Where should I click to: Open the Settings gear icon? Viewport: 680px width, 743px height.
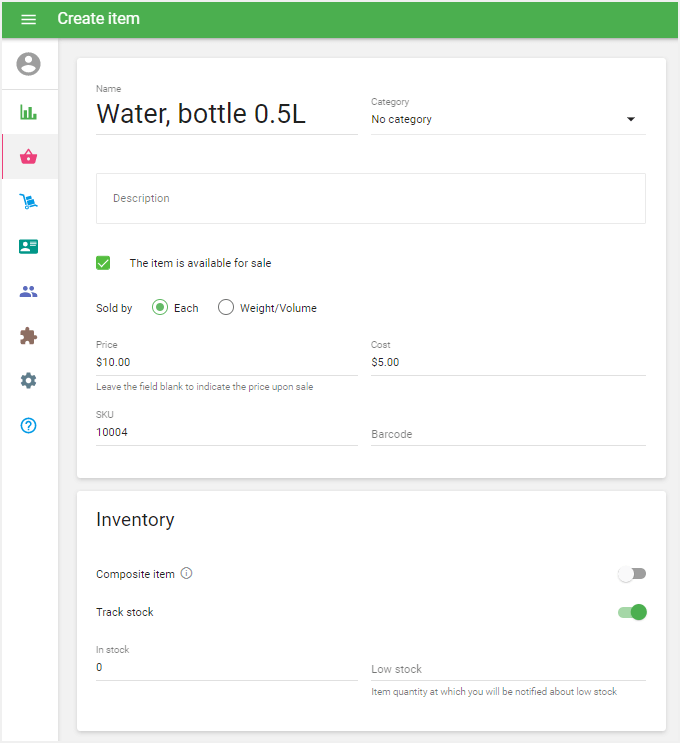click(29, 380)
